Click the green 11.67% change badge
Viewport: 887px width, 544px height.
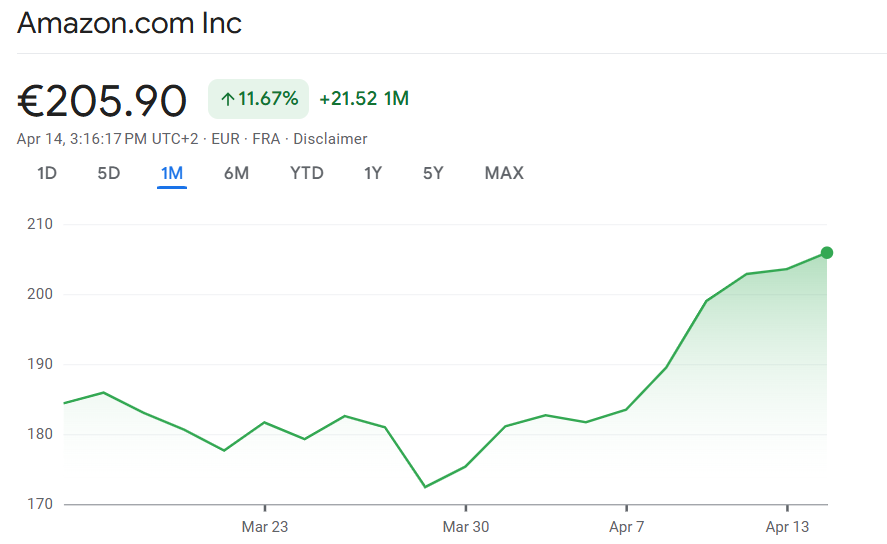(259, 99)
